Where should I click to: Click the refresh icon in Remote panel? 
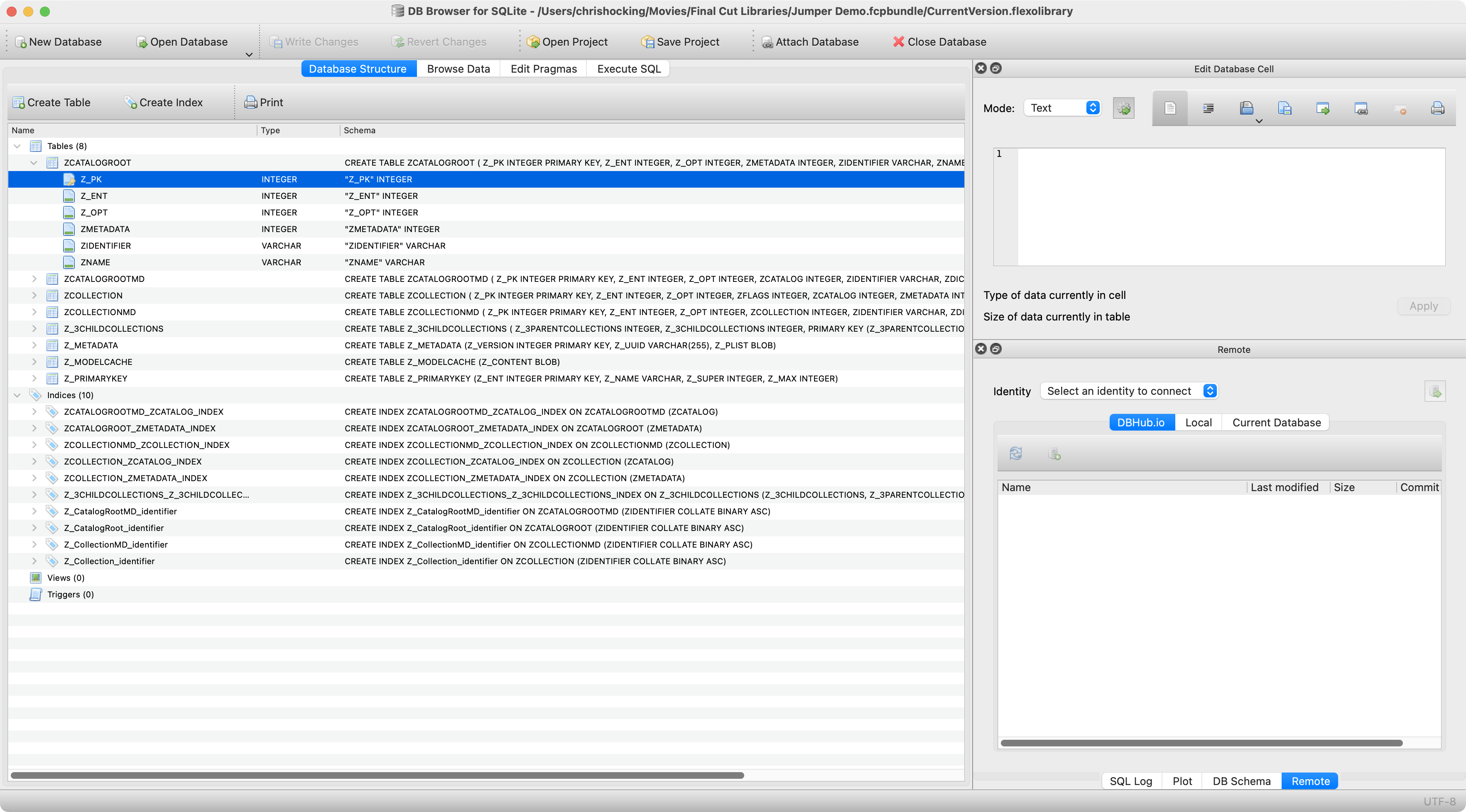tap(1015, 453)
